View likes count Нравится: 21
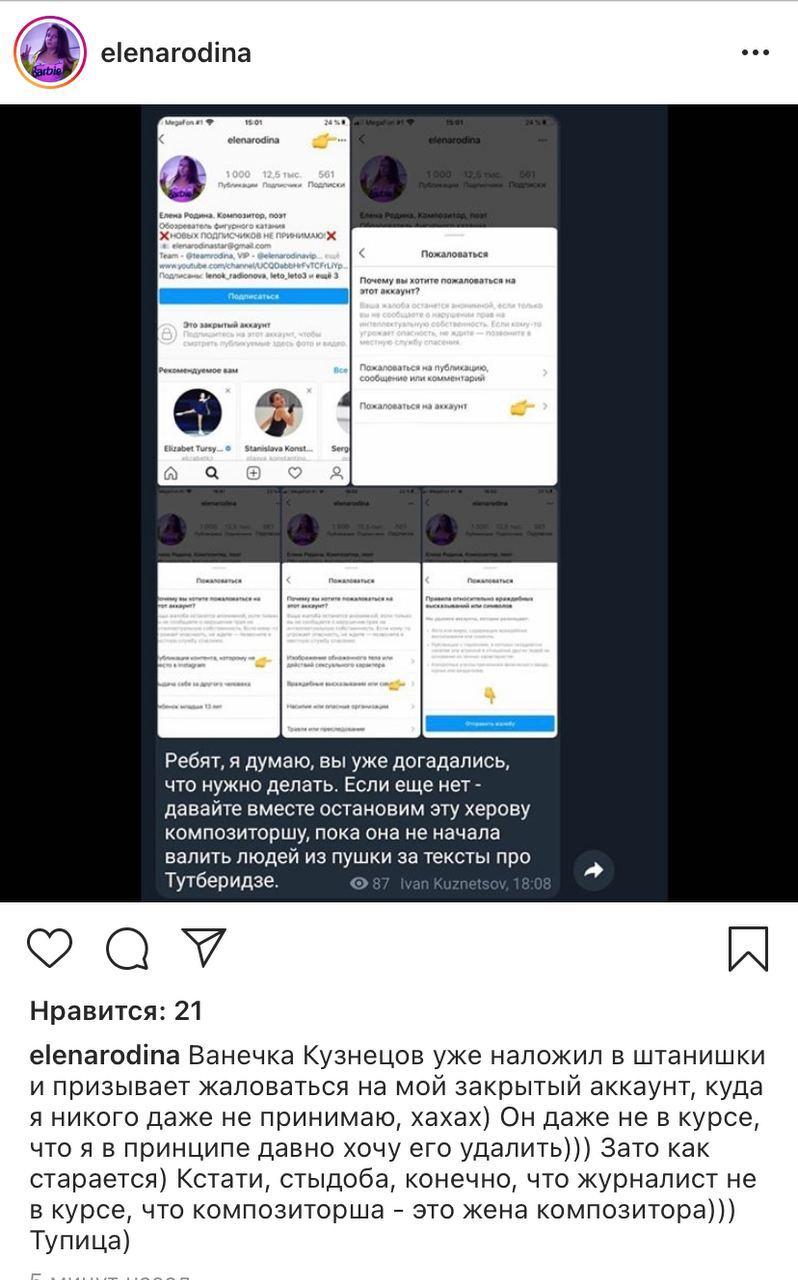 point(116,1011)
